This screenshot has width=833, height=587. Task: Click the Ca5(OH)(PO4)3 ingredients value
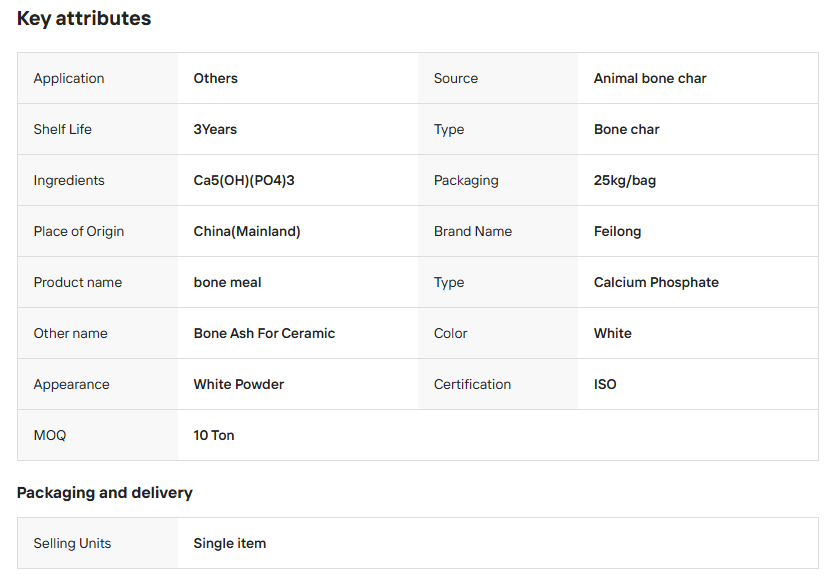tap(244, 180)
